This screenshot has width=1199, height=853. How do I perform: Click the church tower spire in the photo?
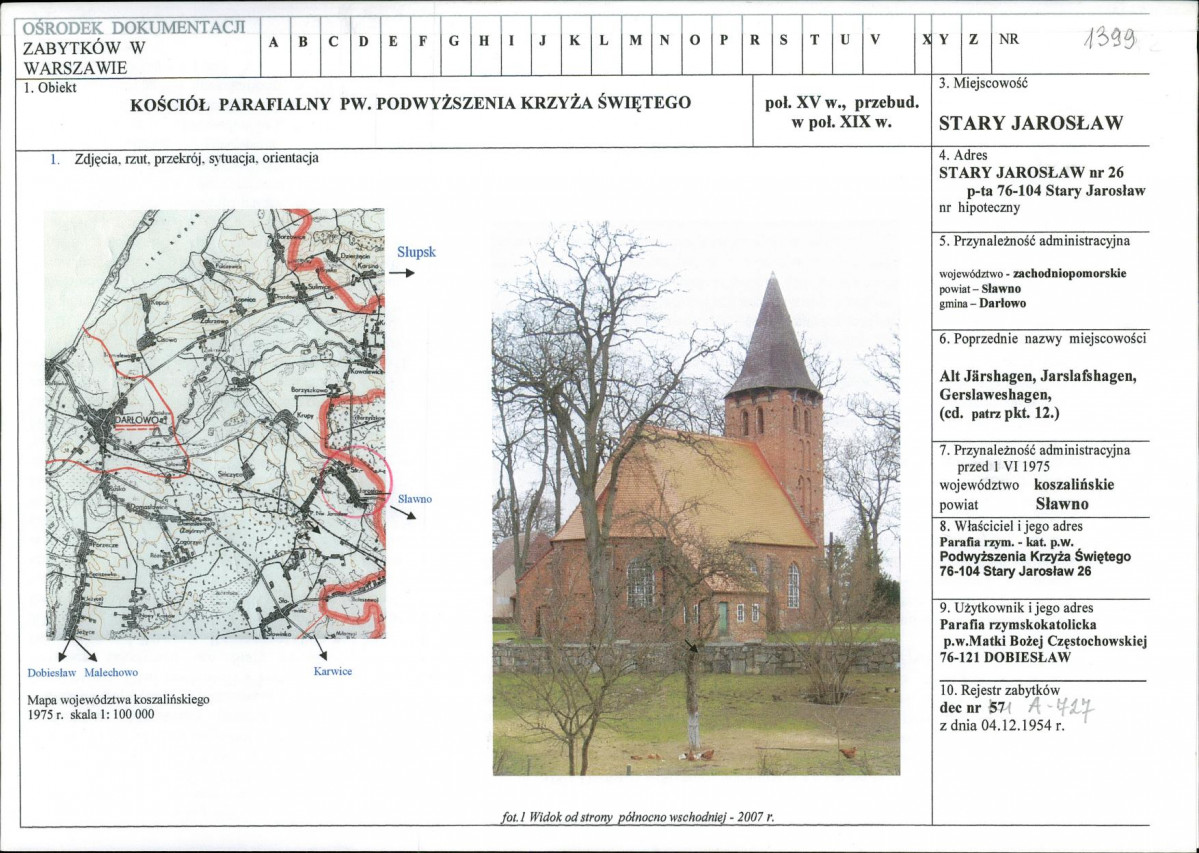point(773,336)
